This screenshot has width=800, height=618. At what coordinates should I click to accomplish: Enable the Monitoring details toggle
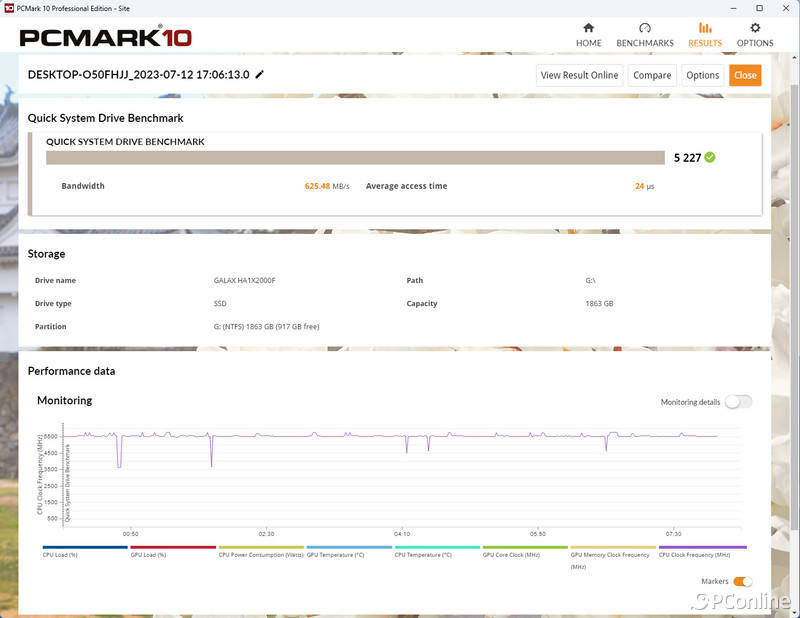point(738,402)
